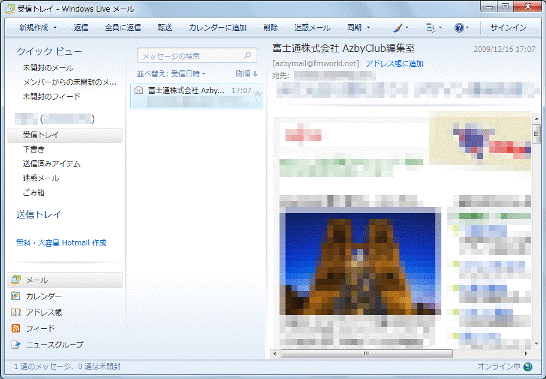This screenshot has width=546, height=379.
Task: Click 無料・大容量 Hotmail 作成 link
Action: coord(61,242)
